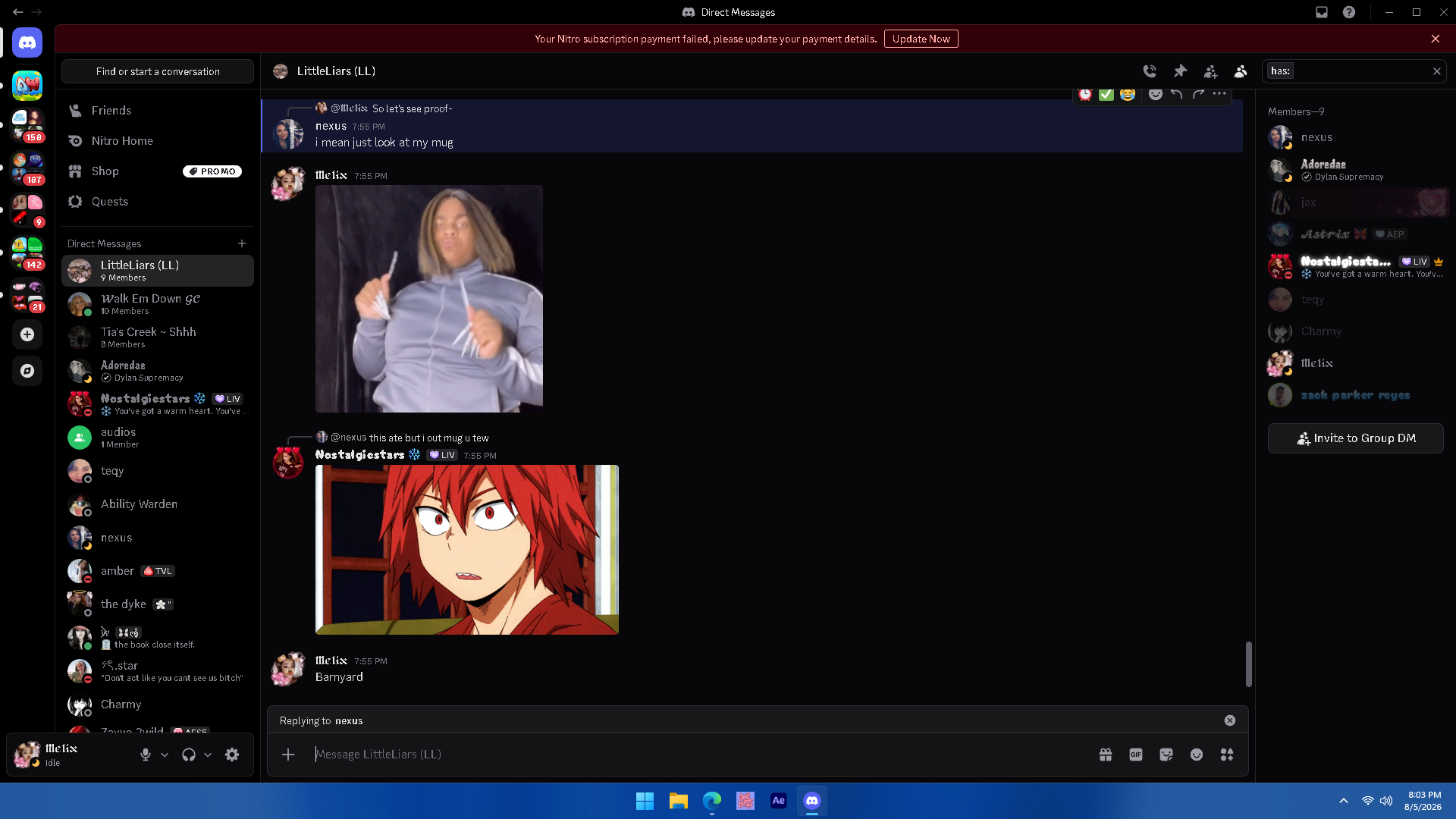Click Invite to Group DM button
The image size is (1456, 819).
1355,438
